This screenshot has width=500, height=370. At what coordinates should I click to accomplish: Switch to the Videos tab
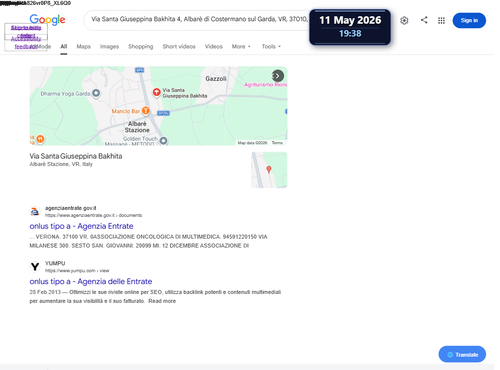click(x=214, y=47)
